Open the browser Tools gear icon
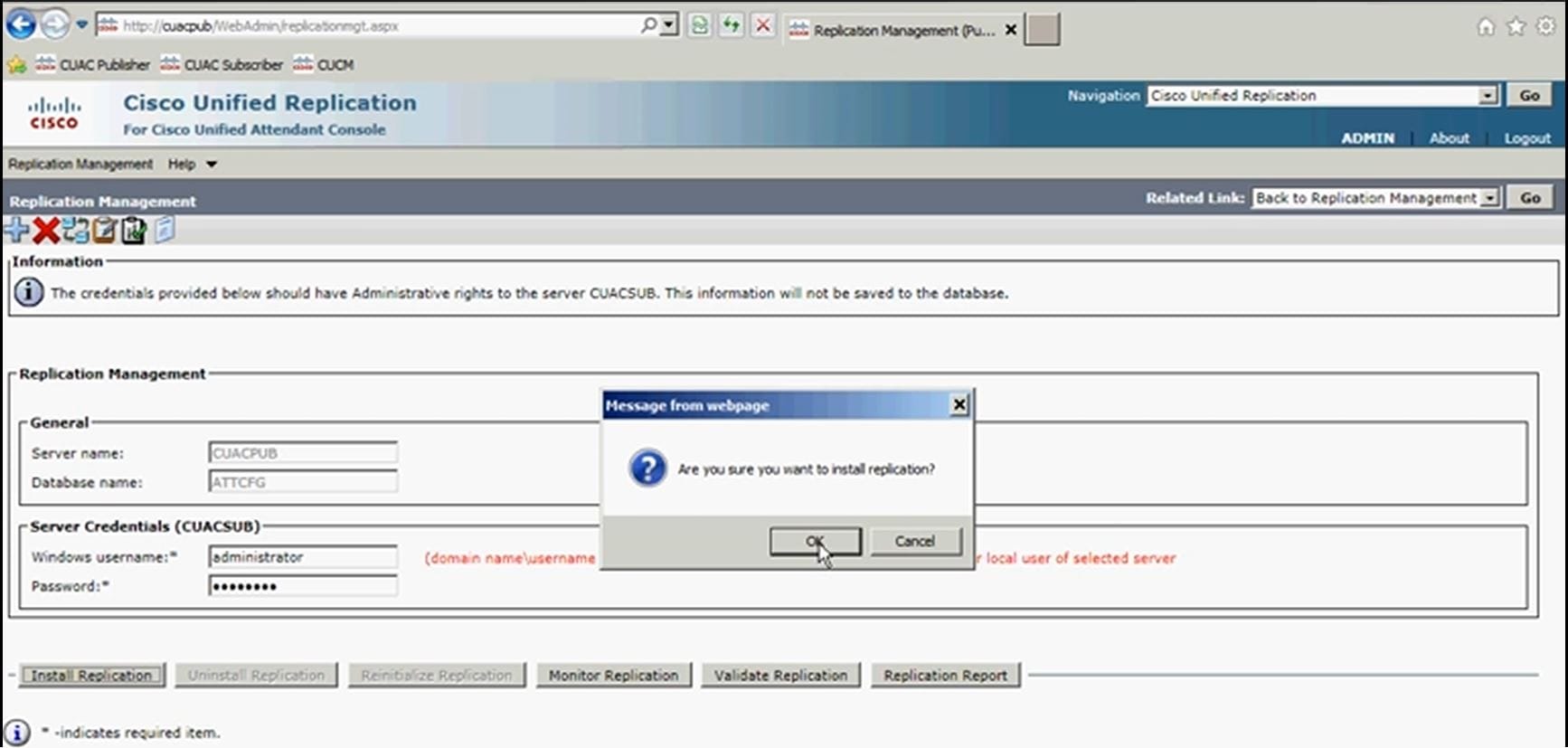The width and height of the screenshot is (1568, 748). coord(1546,27)
